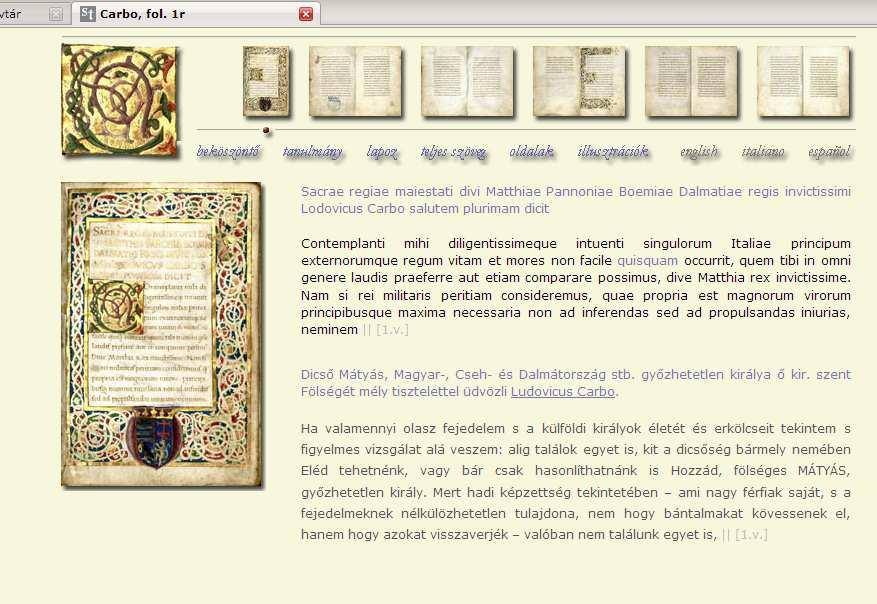Open the beköszöntő navigation link
The image size is (877, 604).
[229, 152]
